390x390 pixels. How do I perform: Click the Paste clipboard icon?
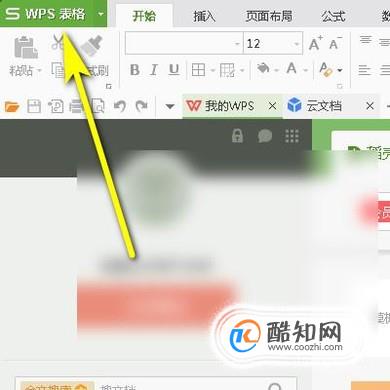pos(26,47)
